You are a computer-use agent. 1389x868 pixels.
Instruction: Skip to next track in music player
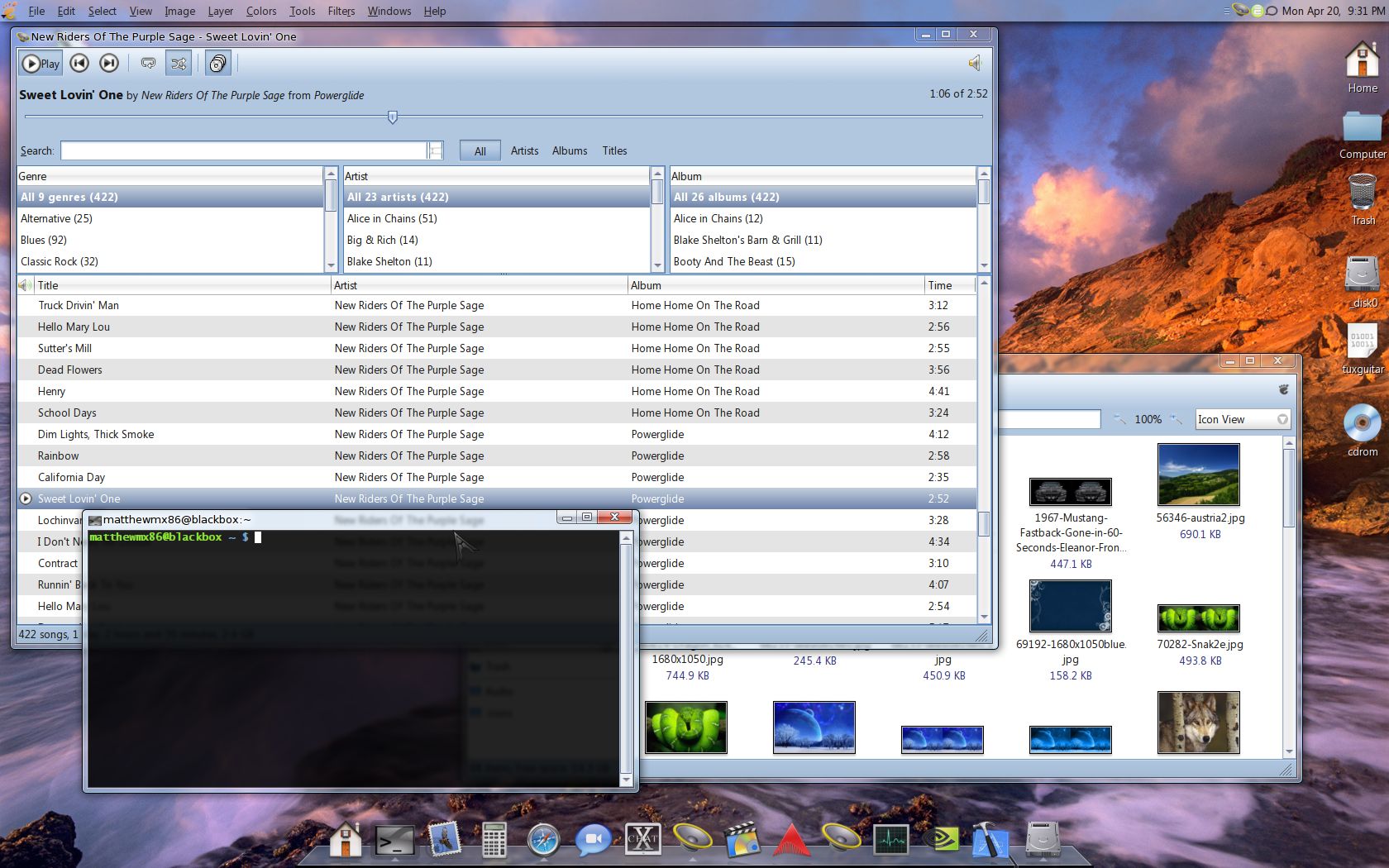108,64
